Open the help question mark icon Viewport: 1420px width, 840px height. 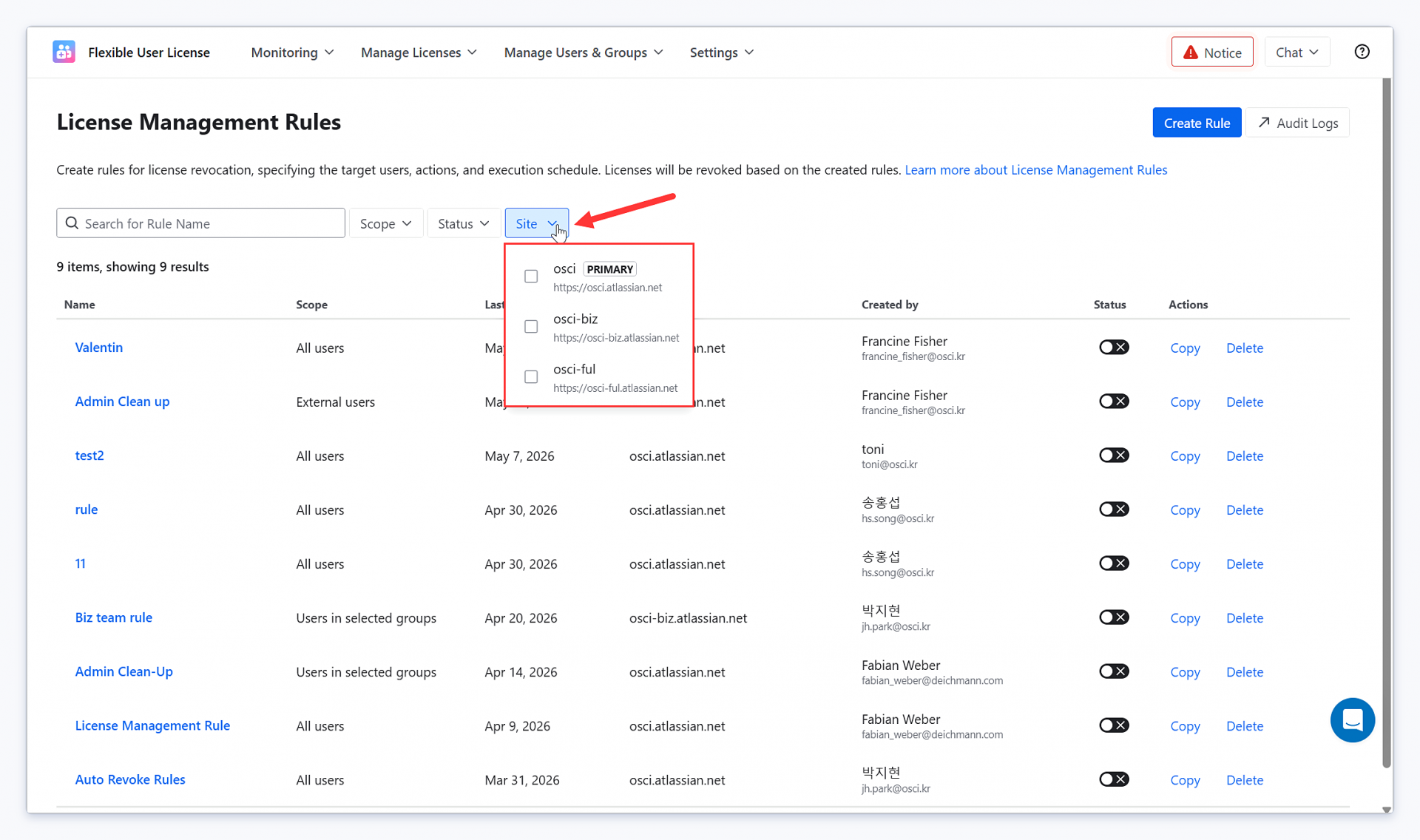coord(1362,52)
